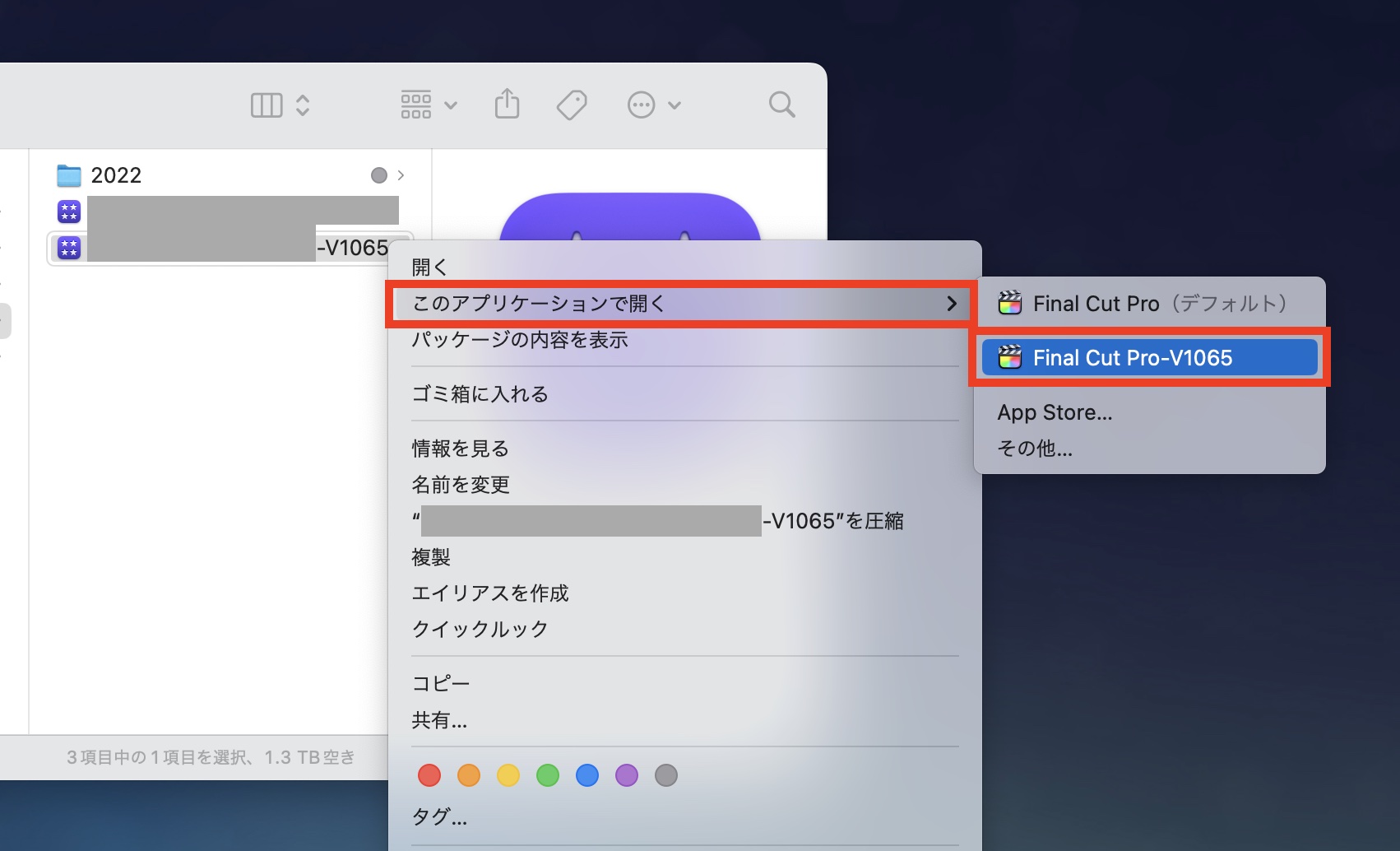Open the このアプリケーションで開く submenu
The width and height of the screenshot is (1400, 851).
pyautogui.click(x=680, y=304)
